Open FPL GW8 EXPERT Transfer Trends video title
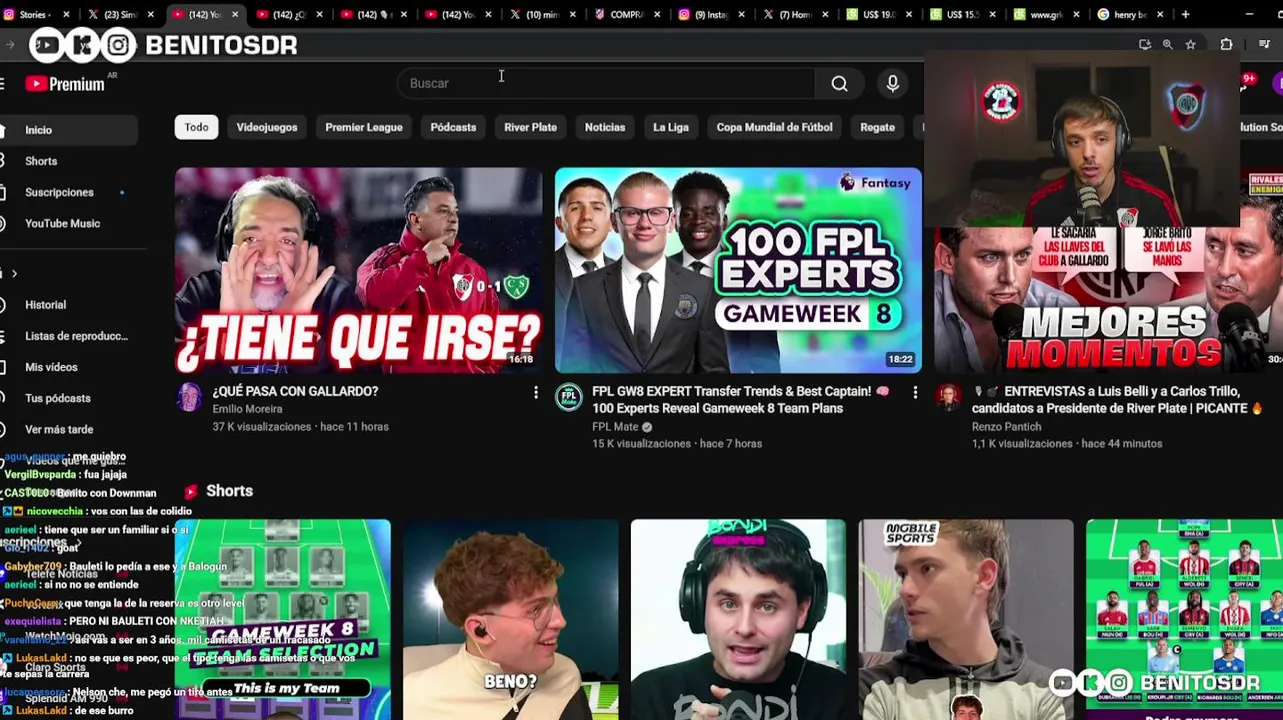The height and width of the screenshot is (720, 1283). pyautogui.click(x=740, y=400)
